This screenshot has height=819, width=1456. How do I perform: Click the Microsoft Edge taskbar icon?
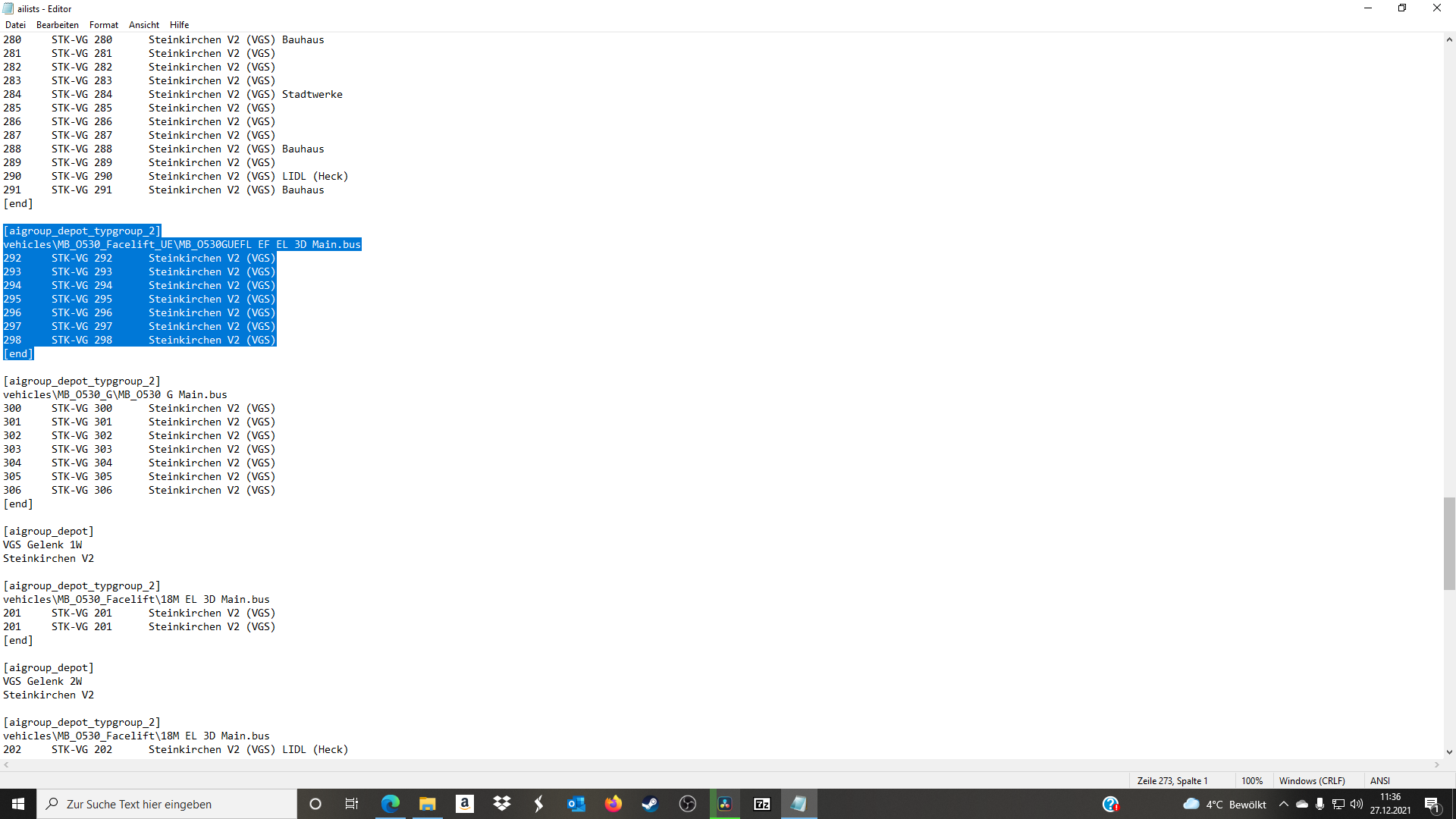click(391, 804)
